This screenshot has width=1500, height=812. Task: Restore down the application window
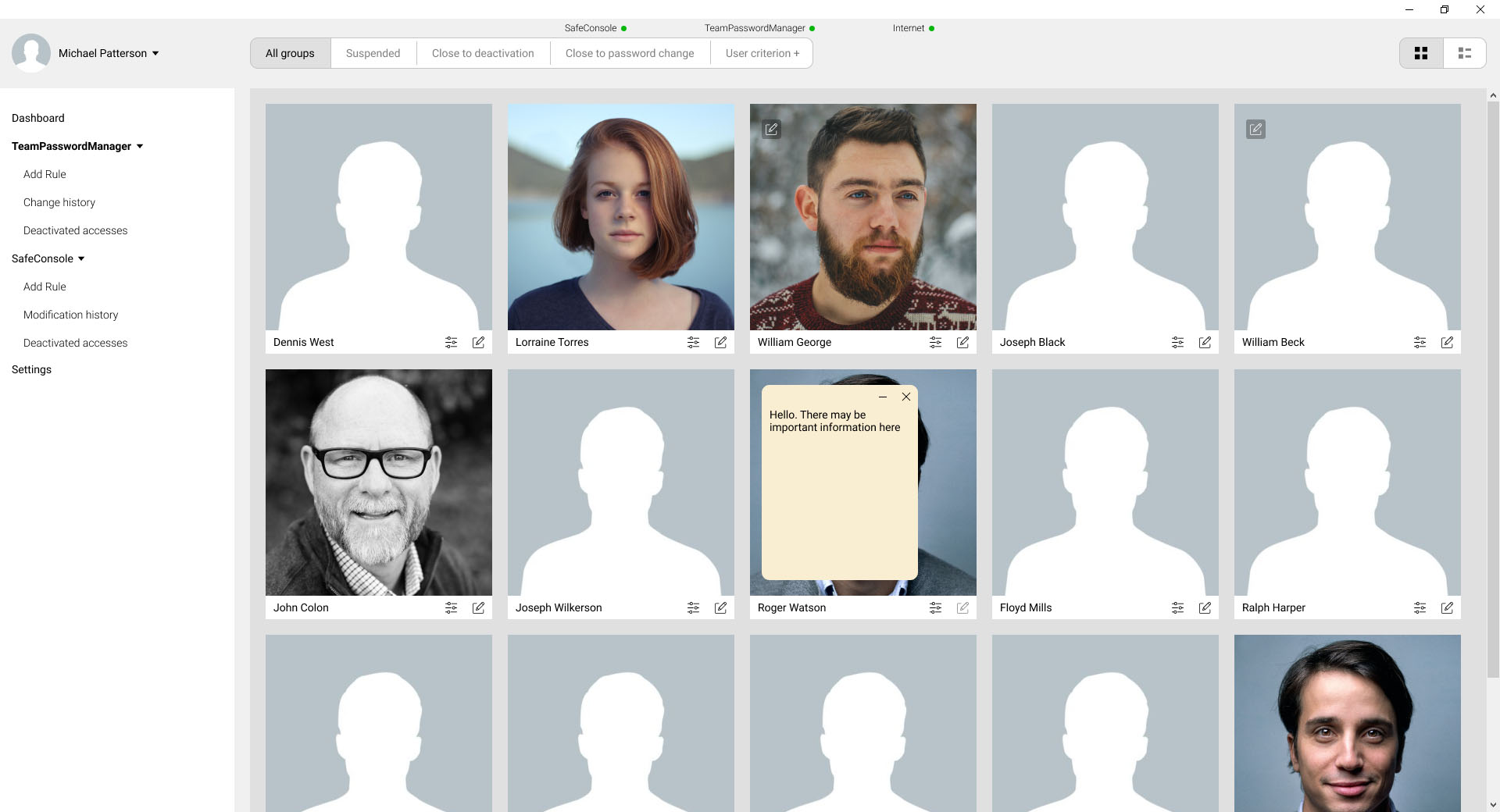1445,9
